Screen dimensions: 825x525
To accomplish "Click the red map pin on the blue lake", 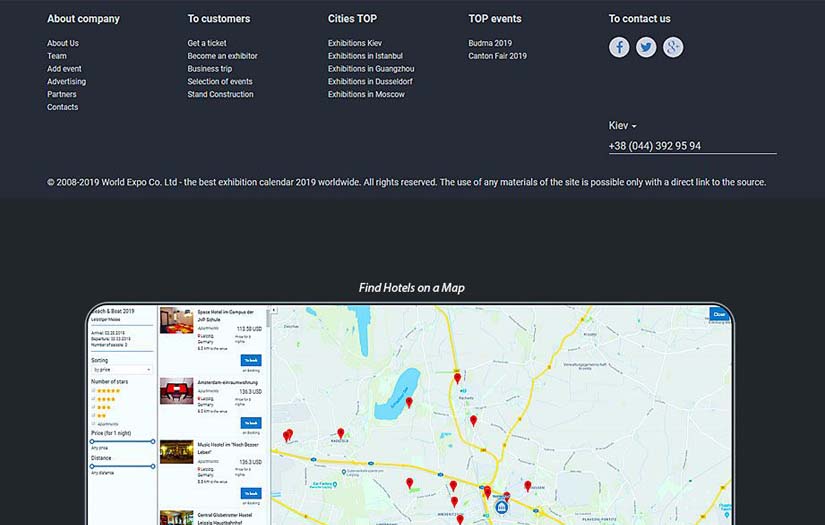I will 409,402.
